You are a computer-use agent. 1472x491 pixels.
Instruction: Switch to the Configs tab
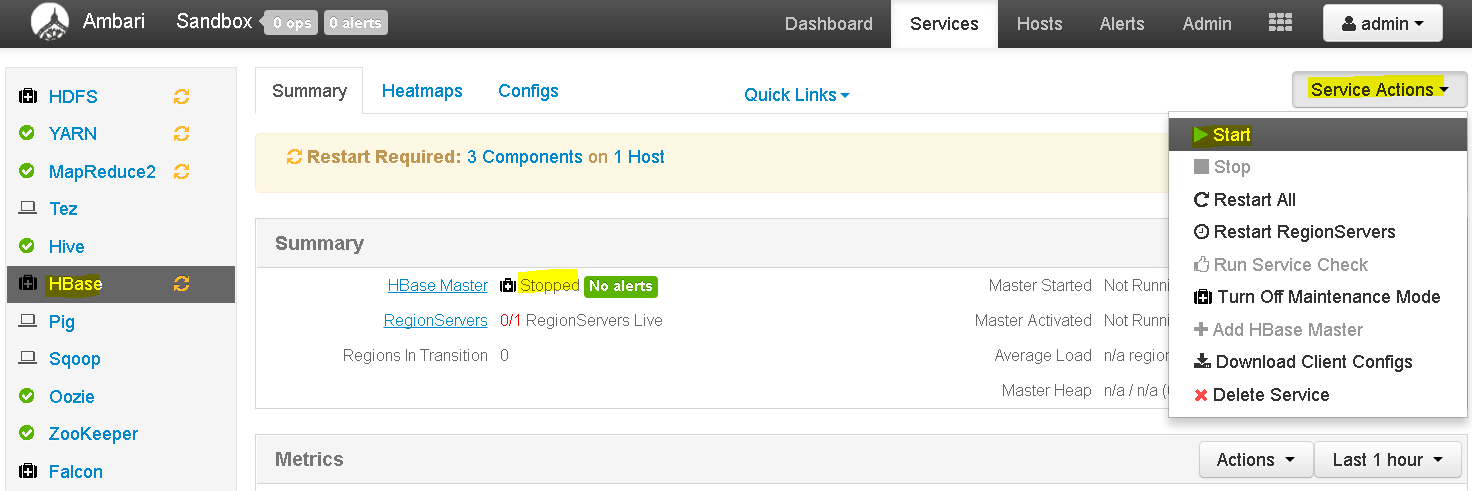pyautogui.click(x=528, y=91)
